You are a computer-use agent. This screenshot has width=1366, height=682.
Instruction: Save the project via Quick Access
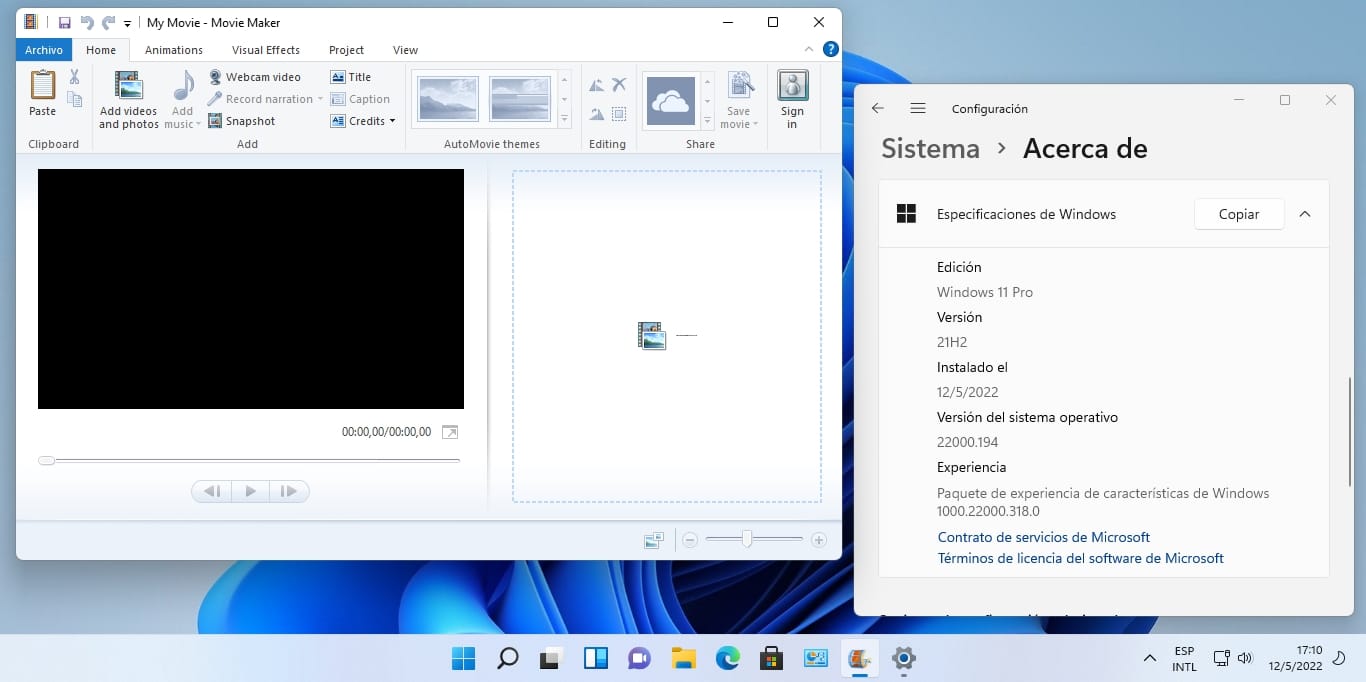pos(64,22)
